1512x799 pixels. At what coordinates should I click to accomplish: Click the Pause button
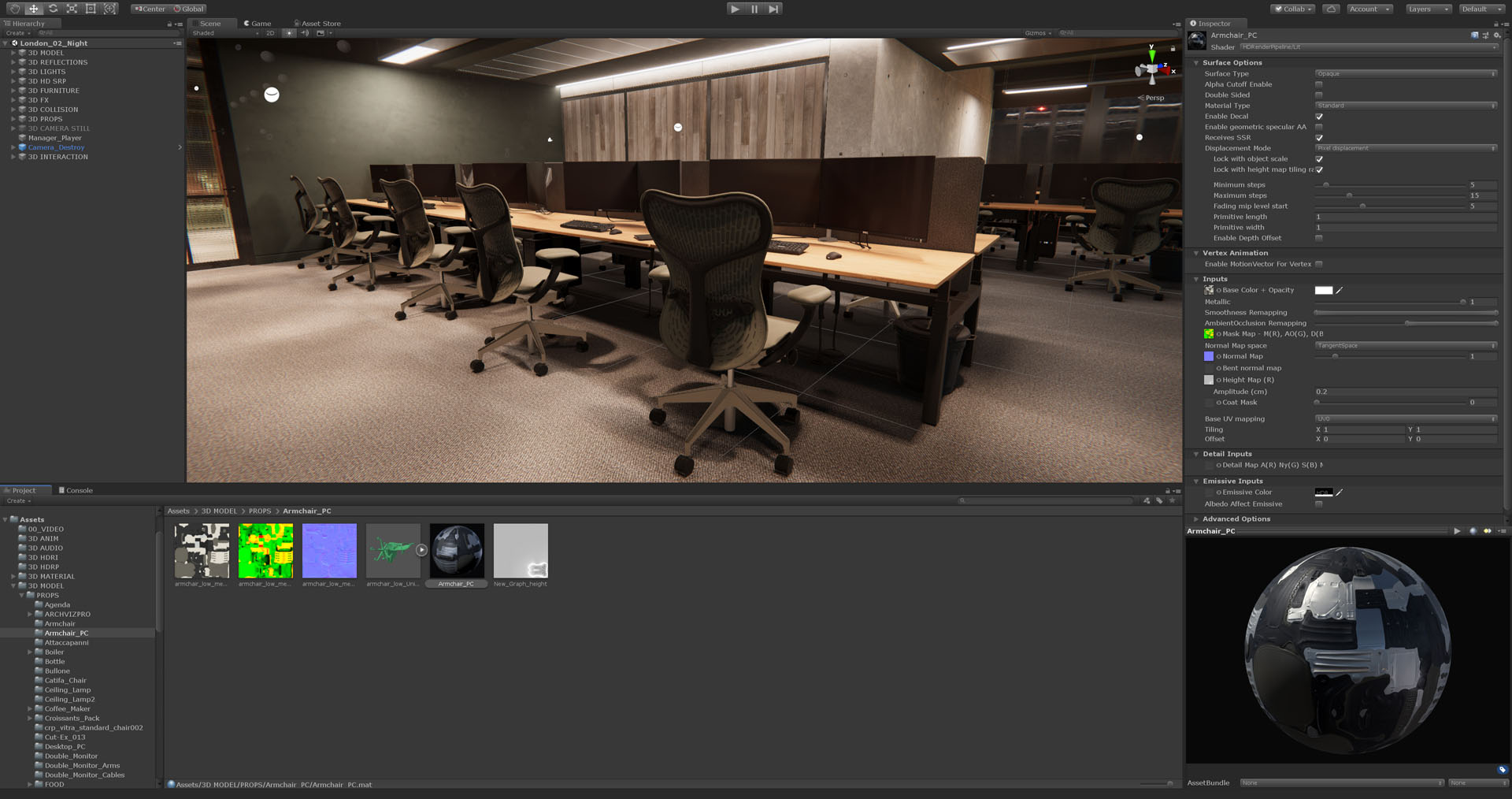[754, 9]
